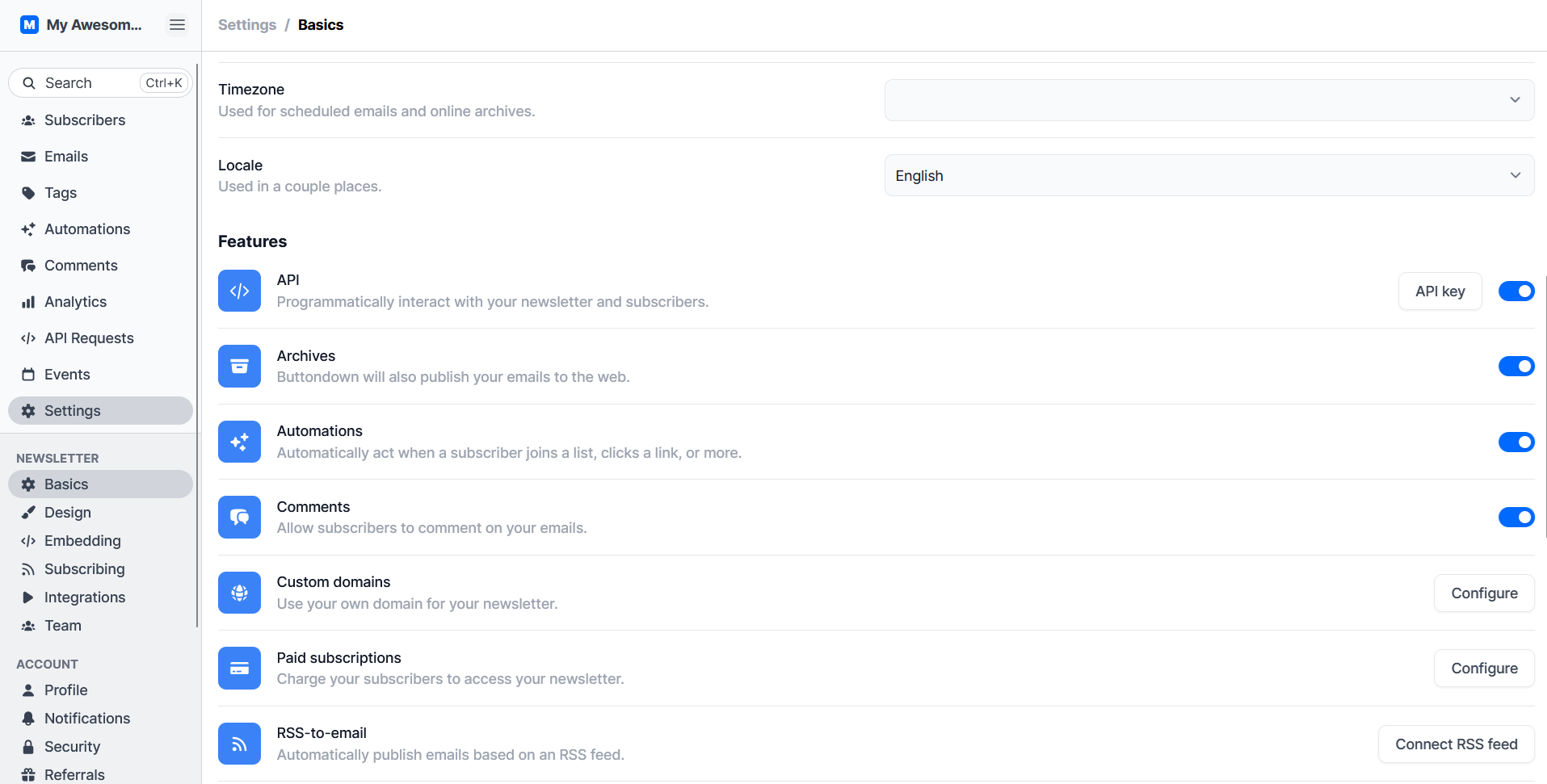Click the Automations sparkle feature icon
Image resolution: width=1547 pixels, height=784 pixels.
tap(239, 442)
